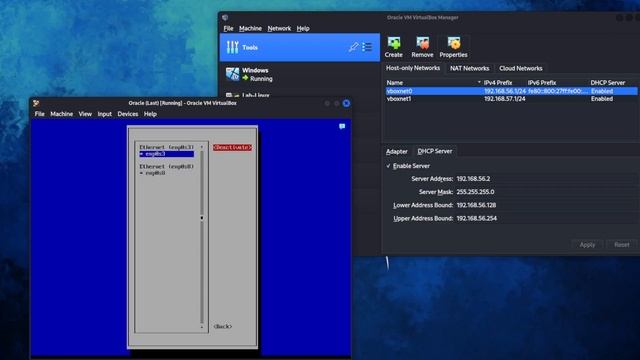Image resolution: width=640 pixels, height=360 pixels.
Task: Click the Lower Address Bound field
Action: (x=546, y=205)
